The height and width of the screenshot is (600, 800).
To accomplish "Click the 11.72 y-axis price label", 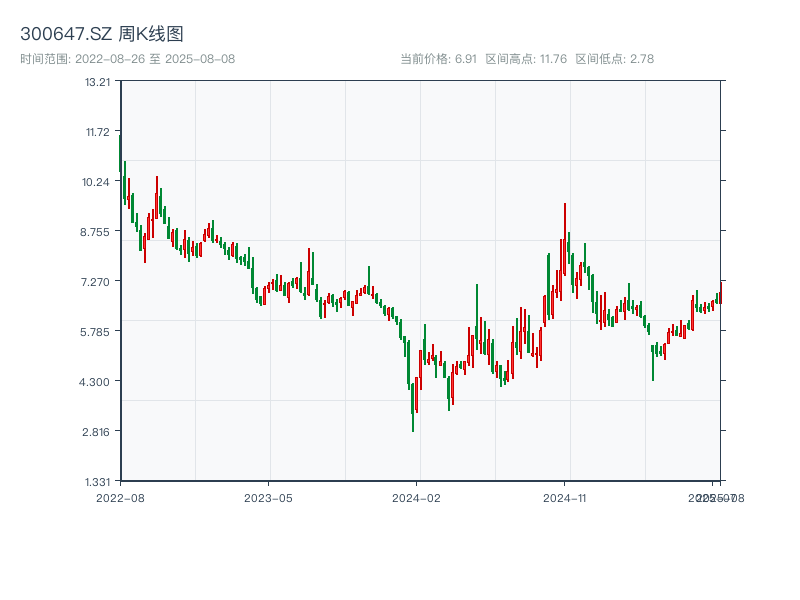I will coord(97,132).
